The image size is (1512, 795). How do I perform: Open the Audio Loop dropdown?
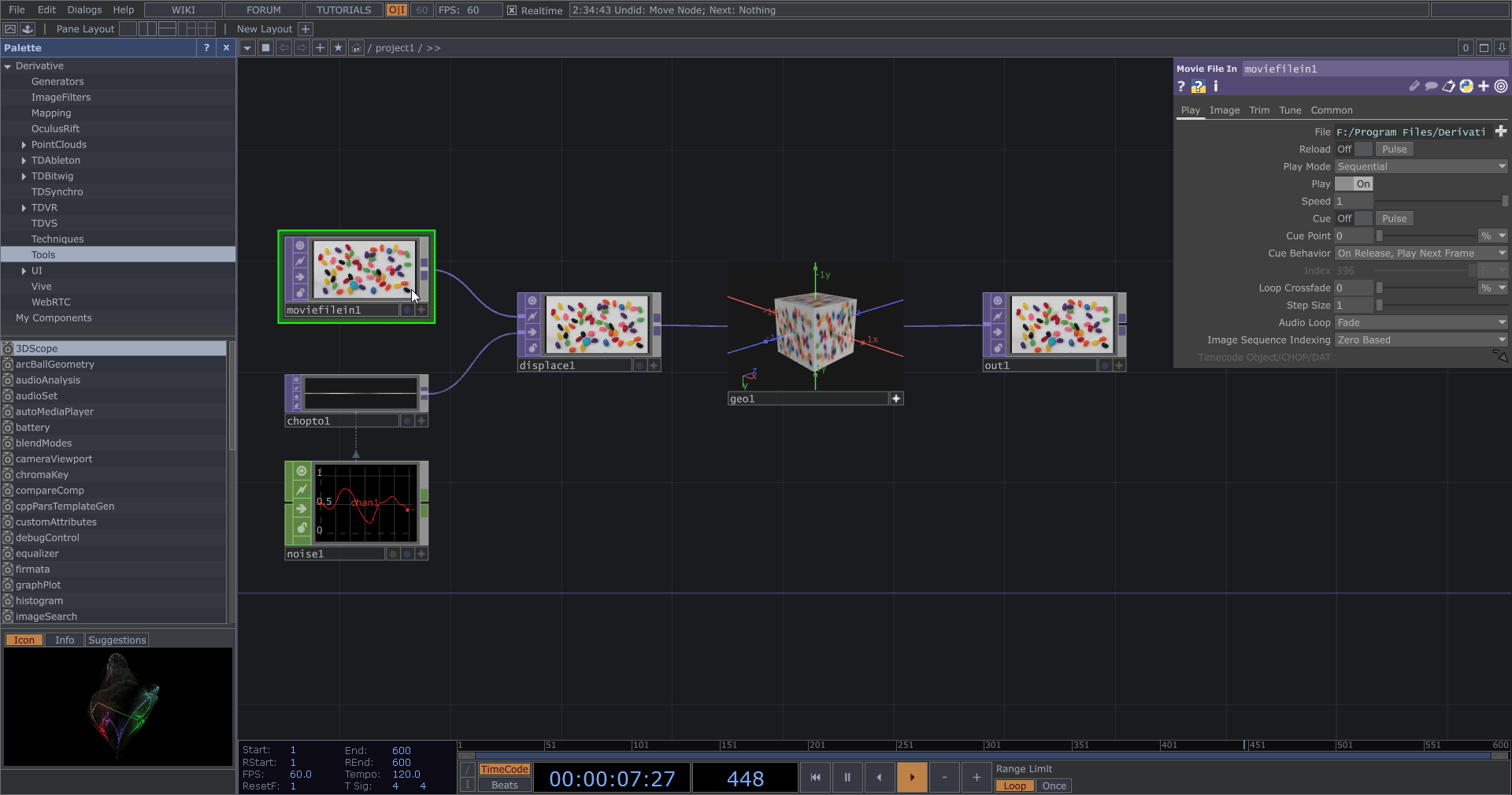tap(1421, 323)
